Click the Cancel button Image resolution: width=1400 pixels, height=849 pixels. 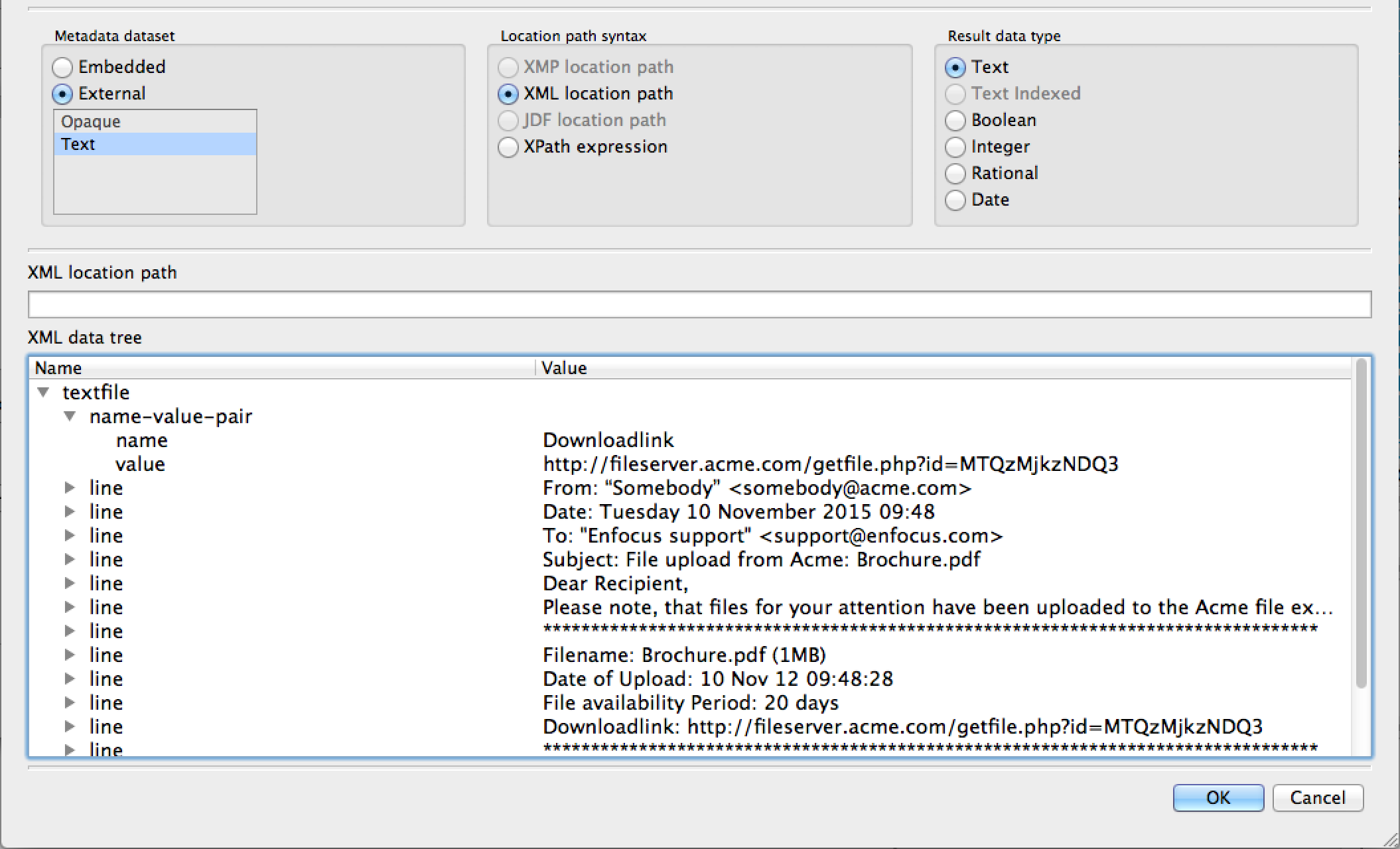[x=1317, y=798]
